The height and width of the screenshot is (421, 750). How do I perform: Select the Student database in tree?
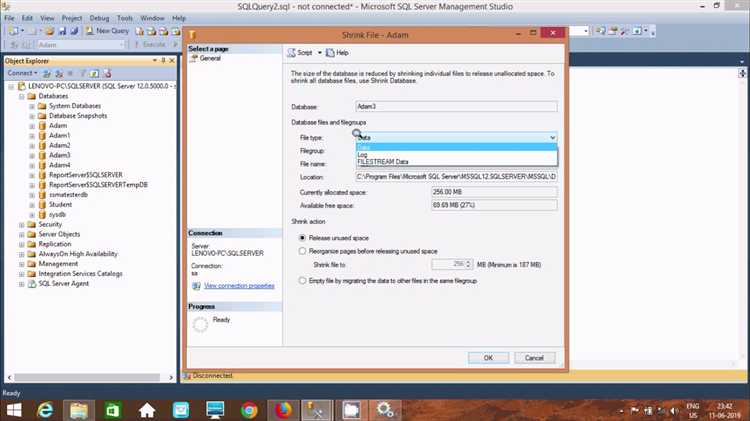click(x=60, y=205)
